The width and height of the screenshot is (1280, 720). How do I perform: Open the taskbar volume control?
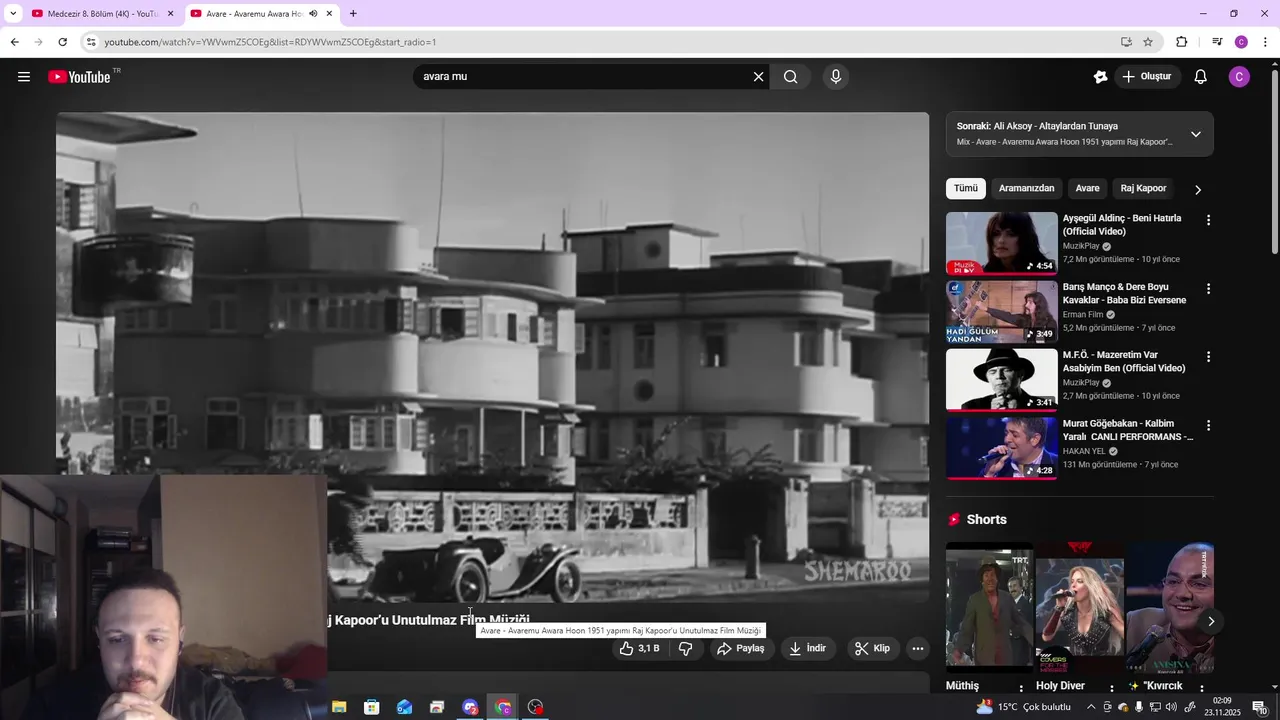click(x=1171, y=707)
